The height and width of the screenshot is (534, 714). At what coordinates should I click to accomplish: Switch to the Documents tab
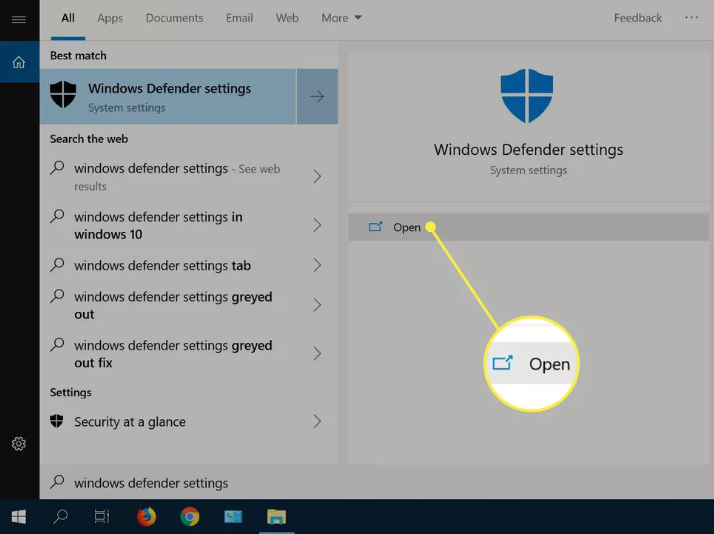pyautogui.click(x=174, y=18)
